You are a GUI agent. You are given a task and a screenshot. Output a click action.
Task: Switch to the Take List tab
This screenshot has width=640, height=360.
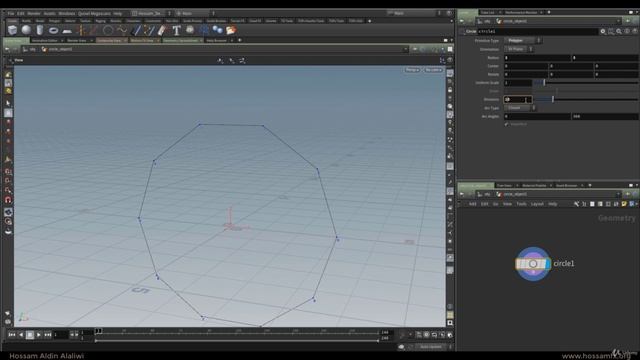487,13
